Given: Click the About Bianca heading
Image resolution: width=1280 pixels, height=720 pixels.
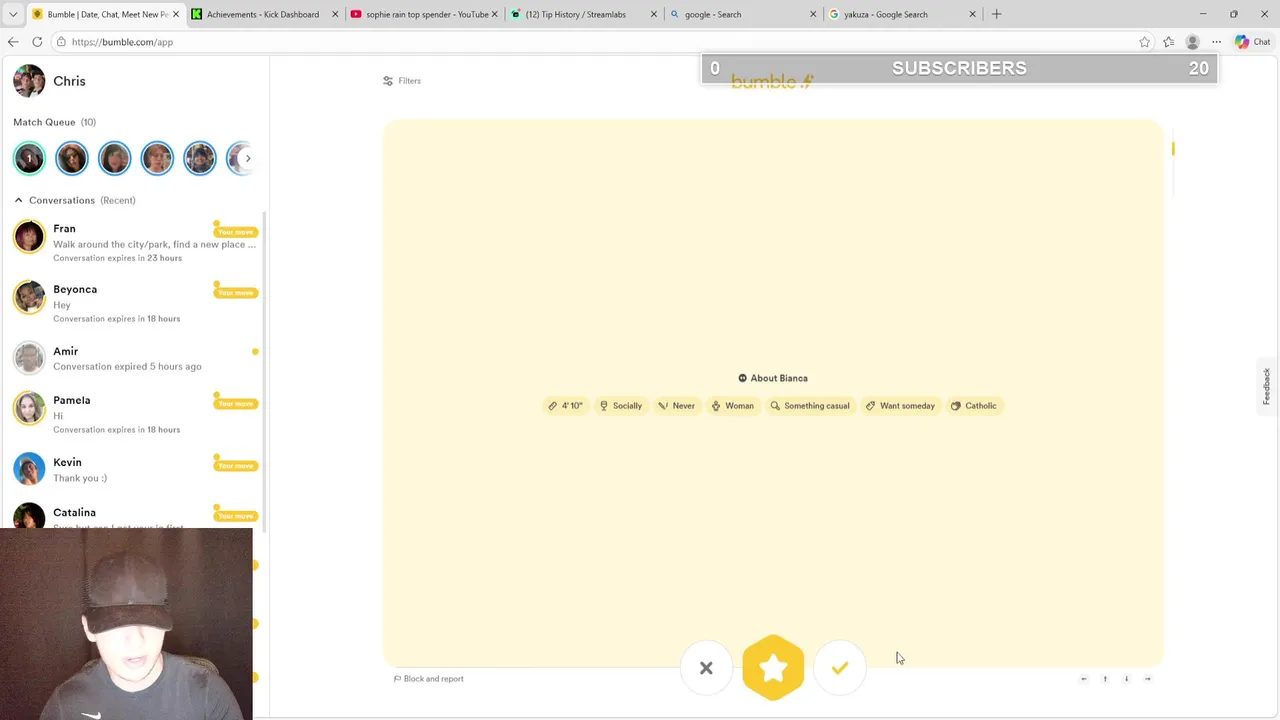Looking at the screenshot, I should pos(773,378).
